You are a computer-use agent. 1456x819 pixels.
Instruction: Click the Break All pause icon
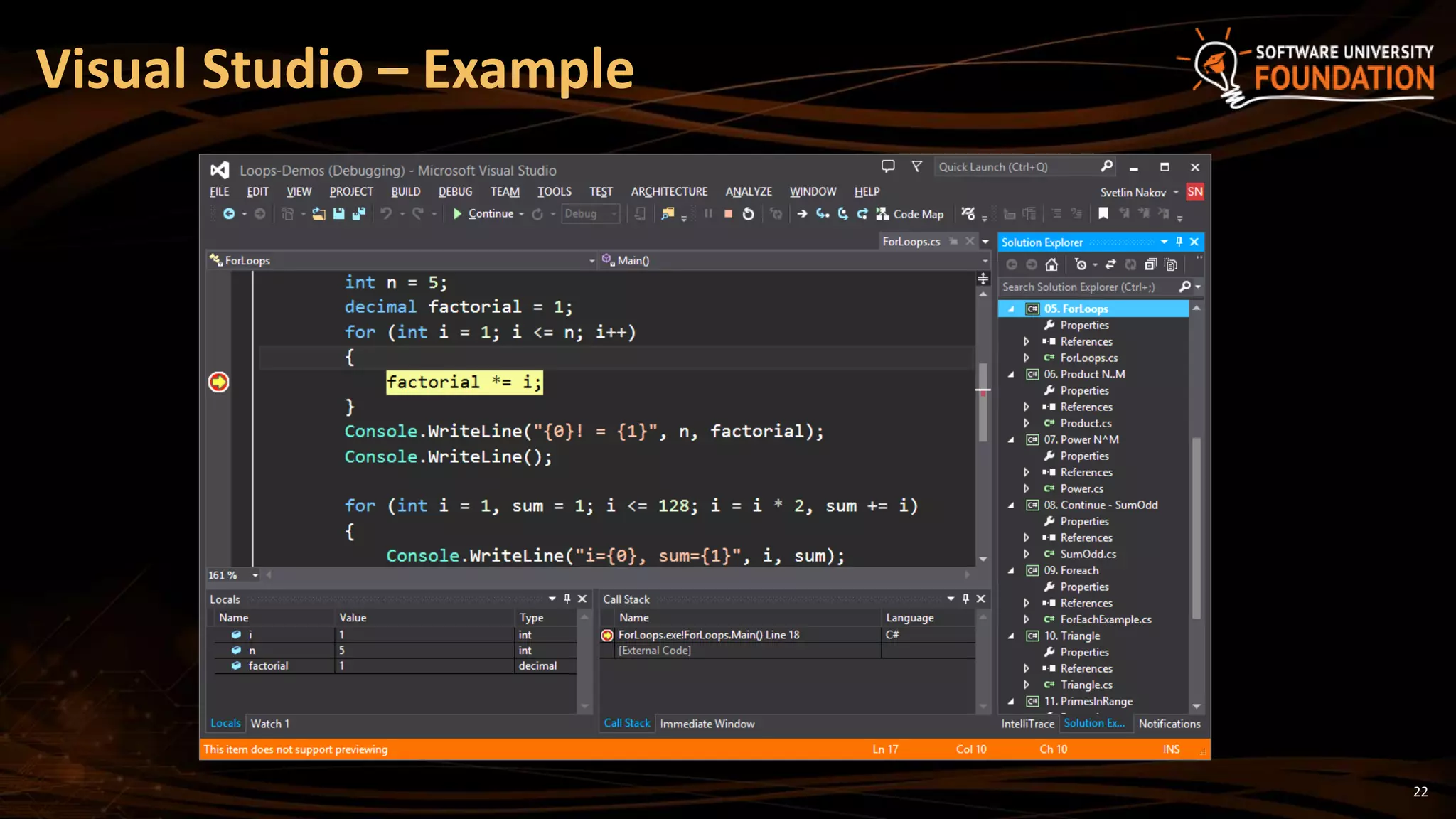(709, 214)
